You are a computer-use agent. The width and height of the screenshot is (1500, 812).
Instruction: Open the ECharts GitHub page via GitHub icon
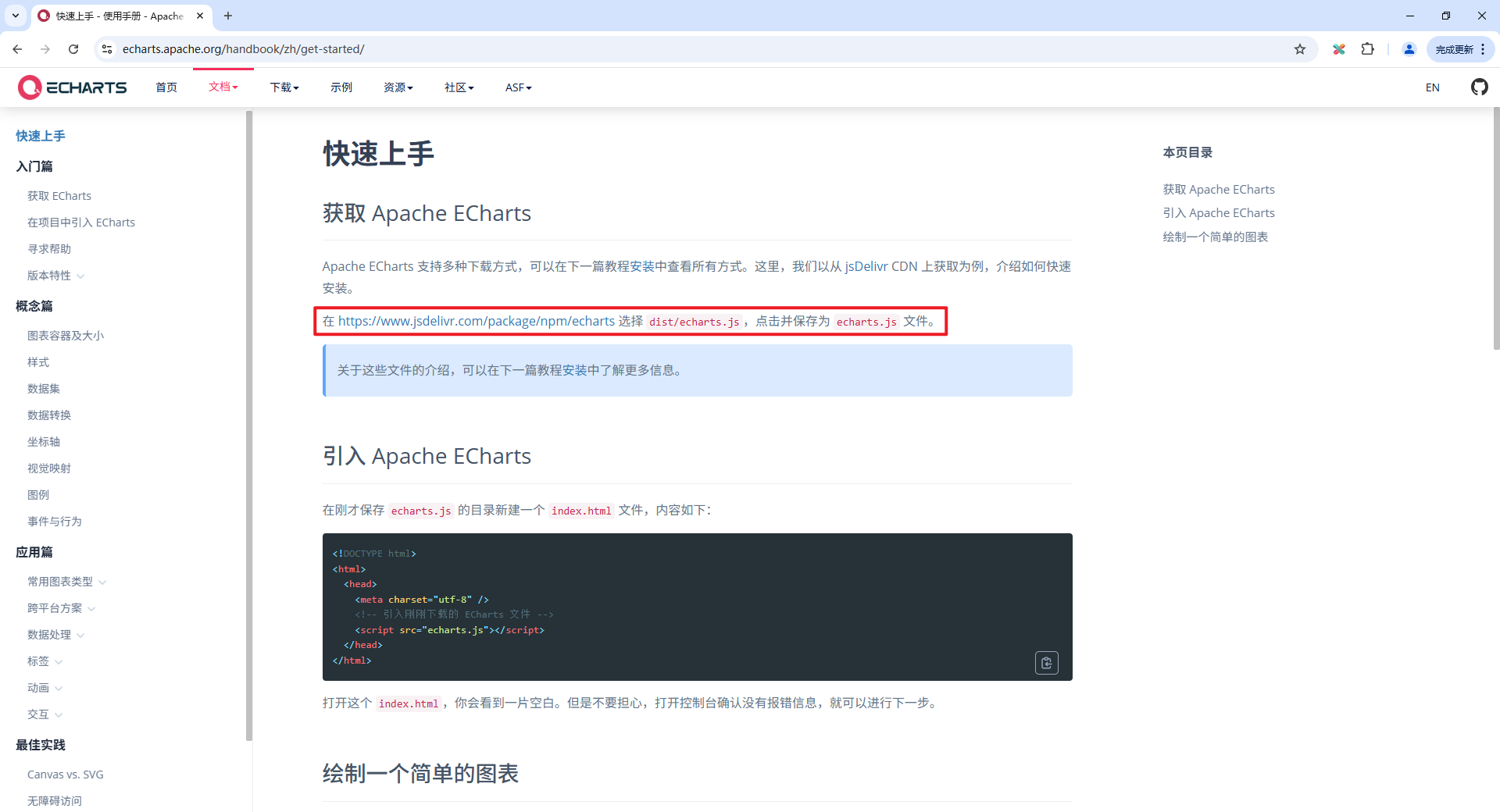tap(1479, 87)
